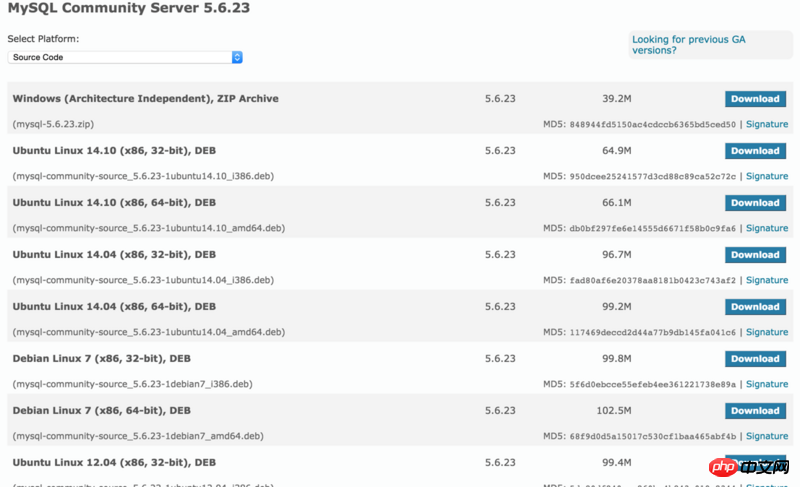Viewport: 800px width, 487px height.
Task: Open Signature link for debian7_i386.deb
Action: 767,384
